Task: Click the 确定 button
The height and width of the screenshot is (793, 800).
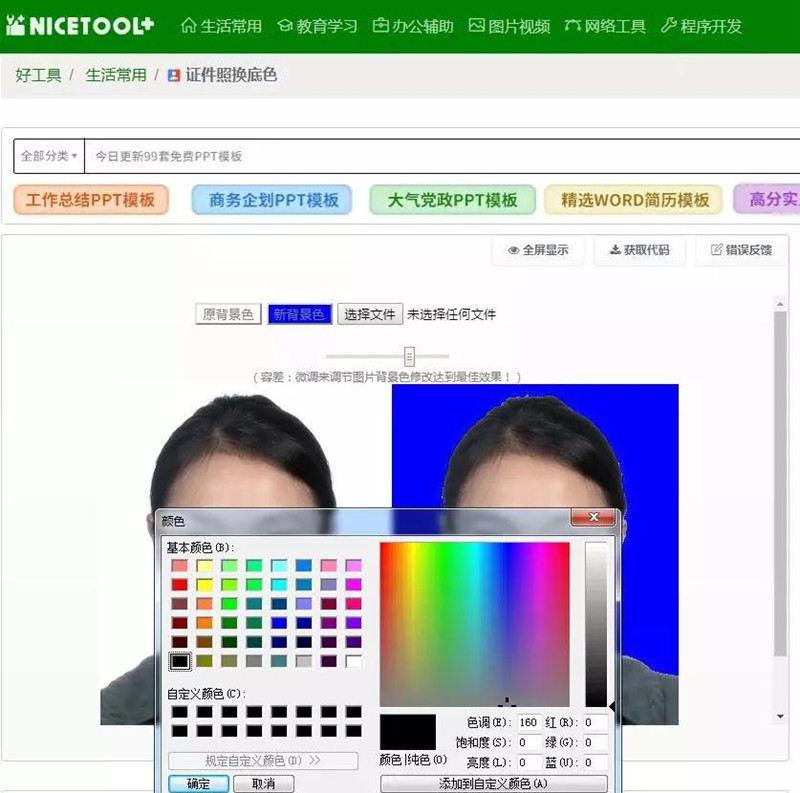Action: coord(198,784)
